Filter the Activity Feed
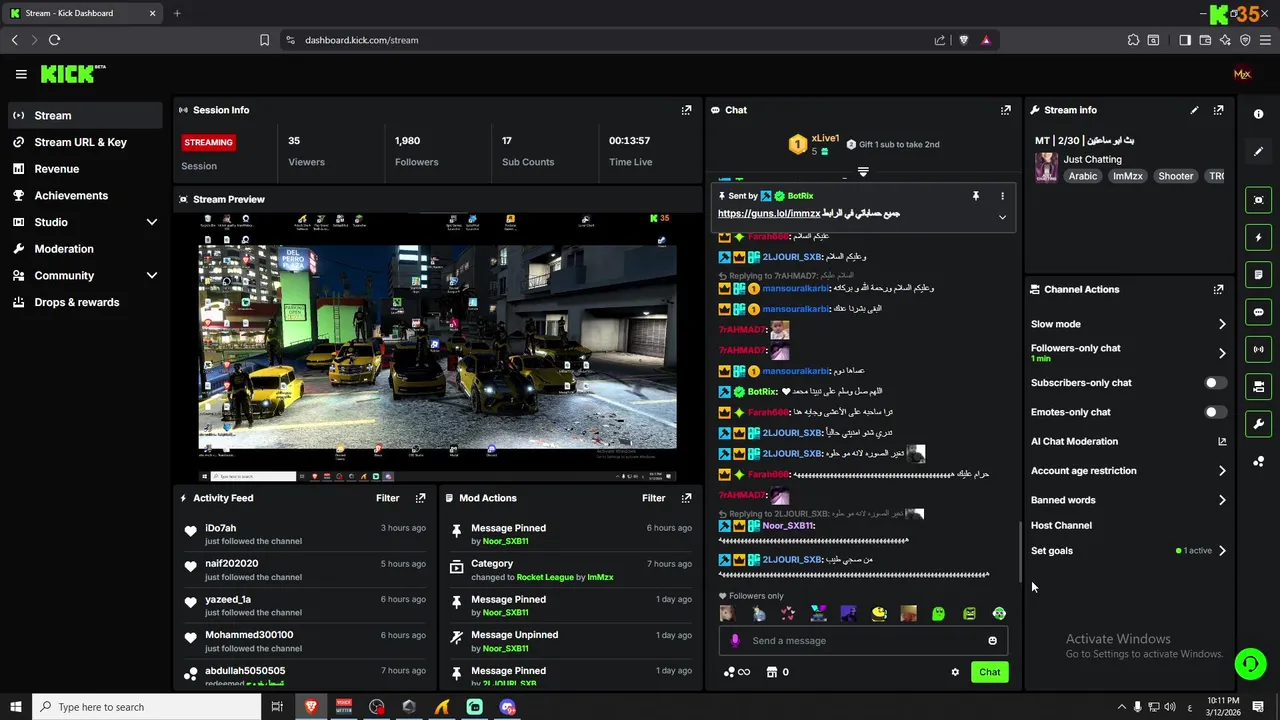 pyautogui.click(x=388, y=498)
